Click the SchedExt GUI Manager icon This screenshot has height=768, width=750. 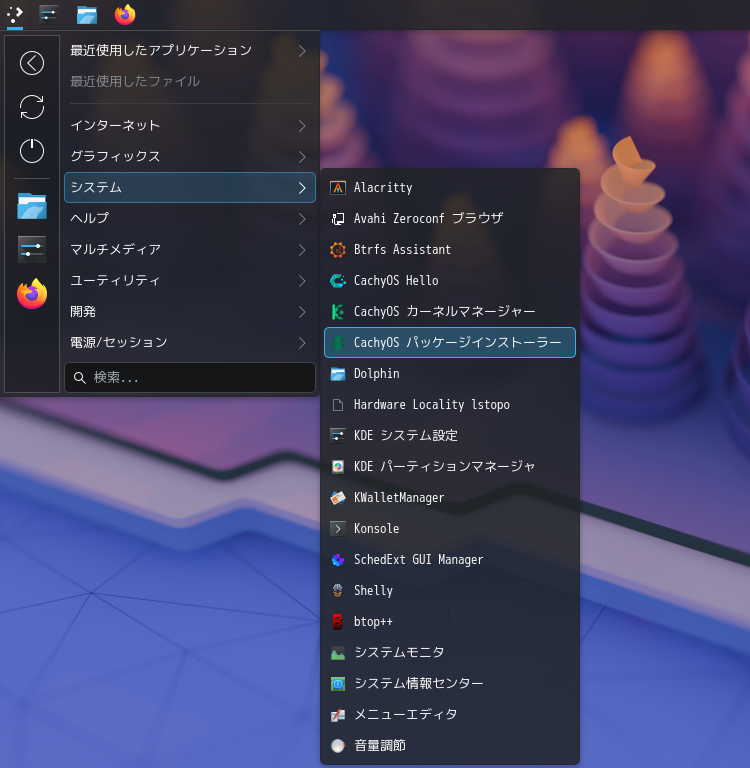(338, 559)
